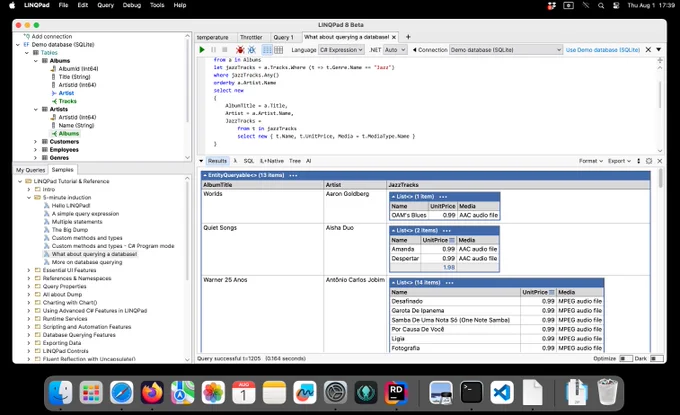Screen dimensions: 680x415
Task: Select data grids results view icon
Action: click(278, 50)
